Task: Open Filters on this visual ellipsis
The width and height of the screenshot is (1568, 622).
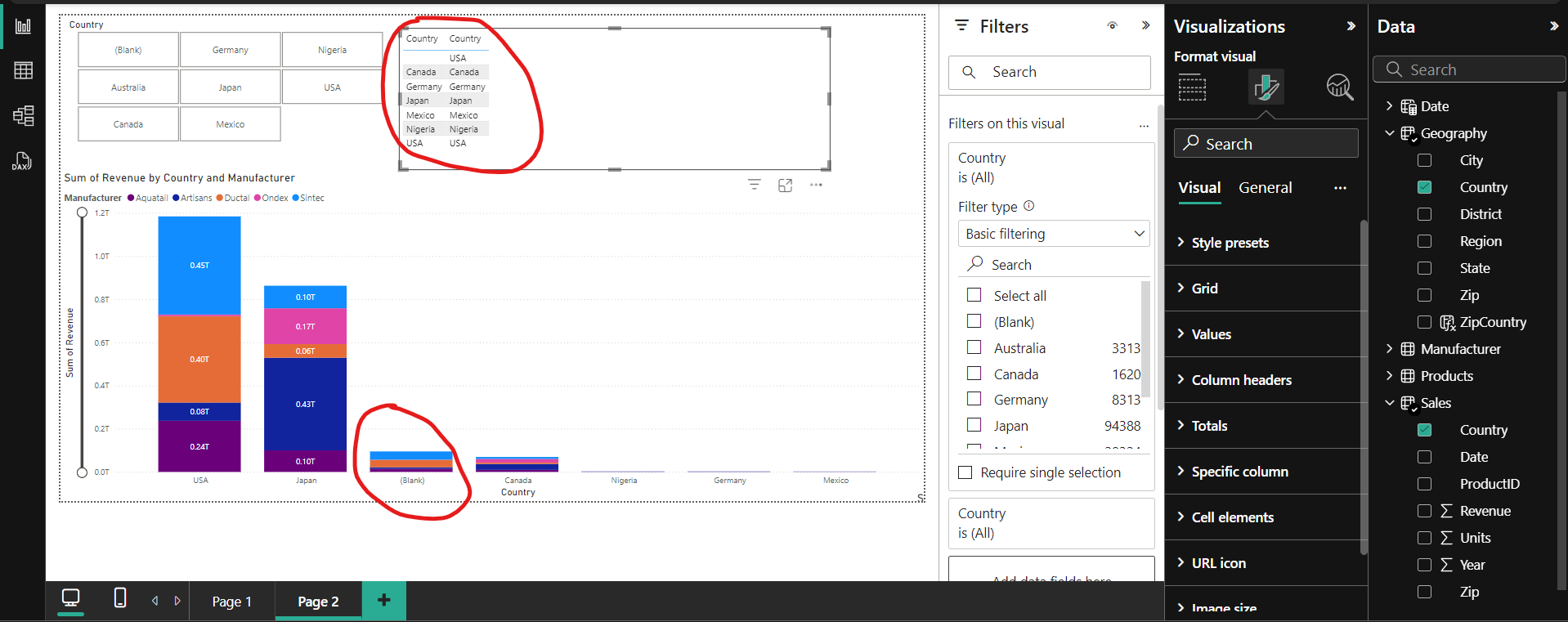Action: (x=1144, y=125)
